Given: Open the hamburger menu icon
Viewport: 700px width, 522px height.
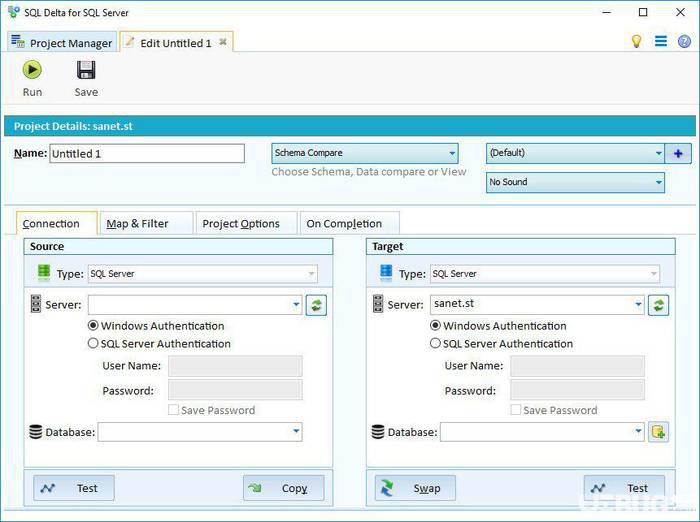Looking at the screenshot, I should tap(661, 41).
